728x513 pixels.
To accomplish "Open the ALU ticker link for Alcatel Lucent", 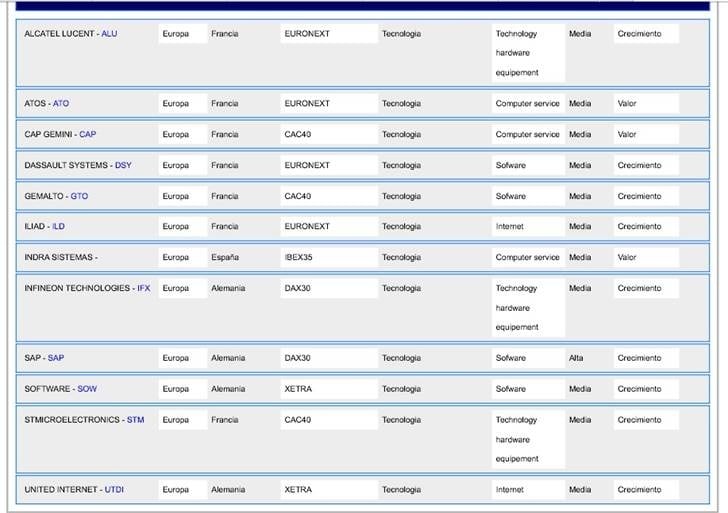I will point(109,34).
